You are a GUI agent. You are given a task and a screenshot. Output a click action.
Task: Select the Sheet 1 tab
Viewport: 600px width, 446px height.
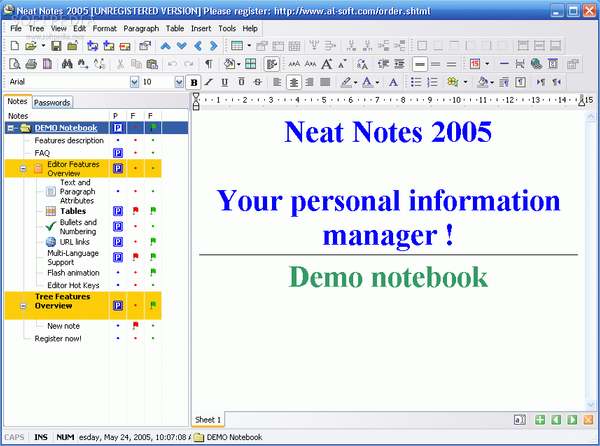(x=208, y=420)
